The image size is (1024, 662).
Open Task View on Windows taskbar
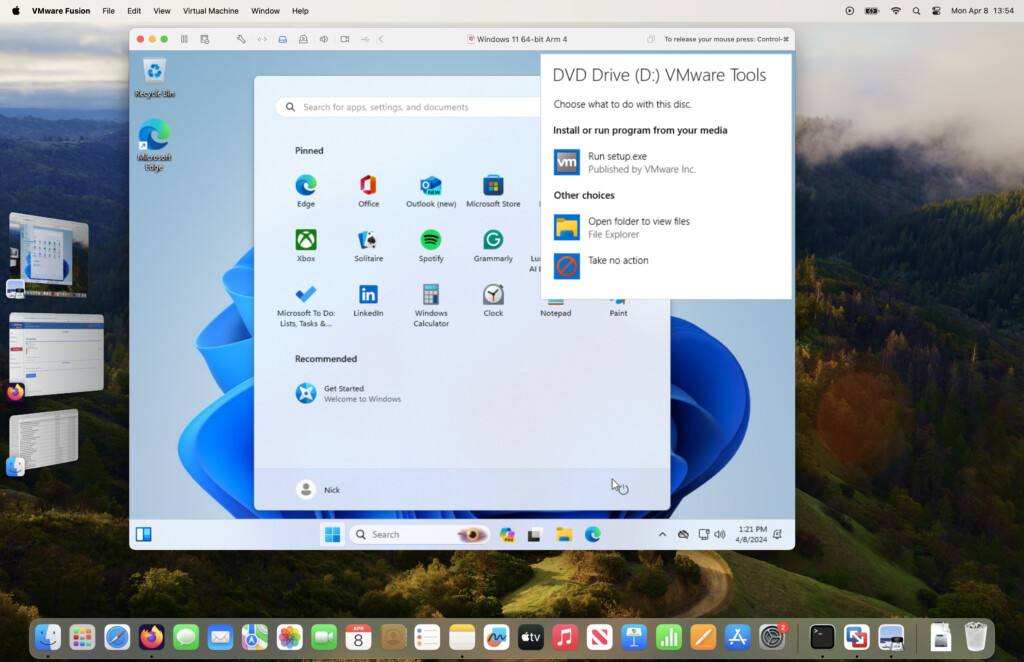click(535, 535)
